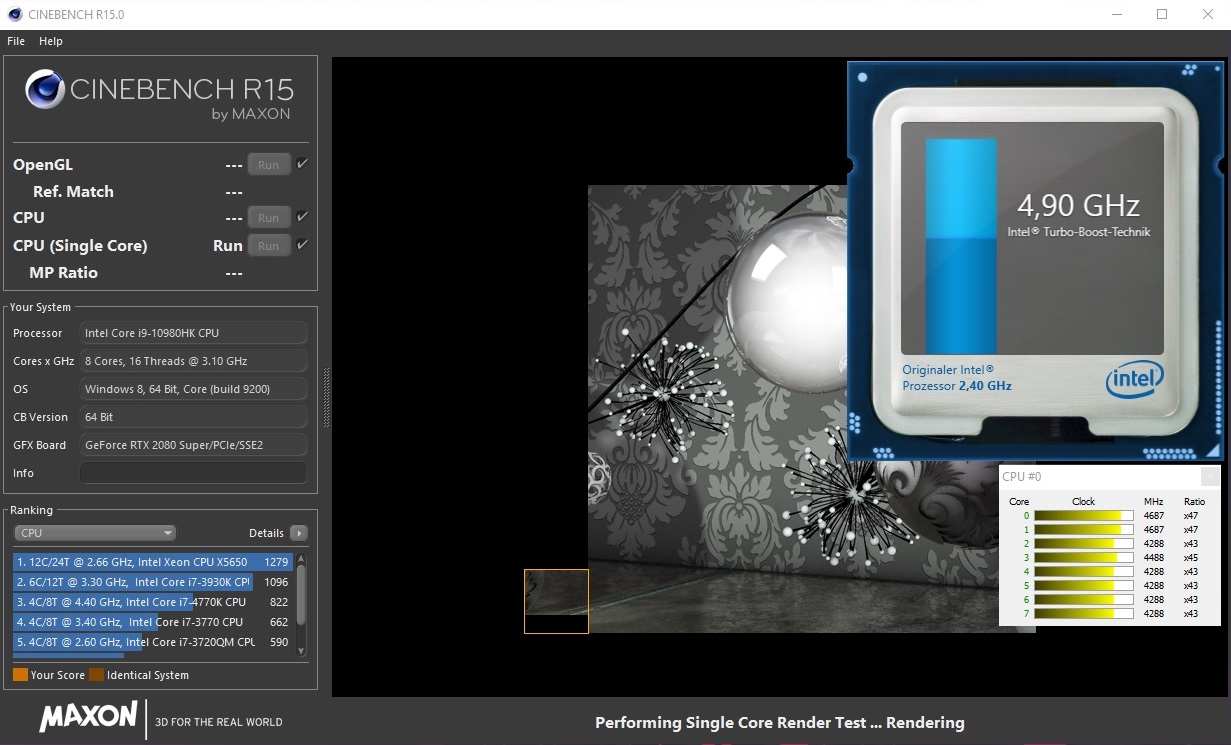The image size is (1231, 745).
Task: Minimize the Cinebench window
Action: pos(1116,14)
